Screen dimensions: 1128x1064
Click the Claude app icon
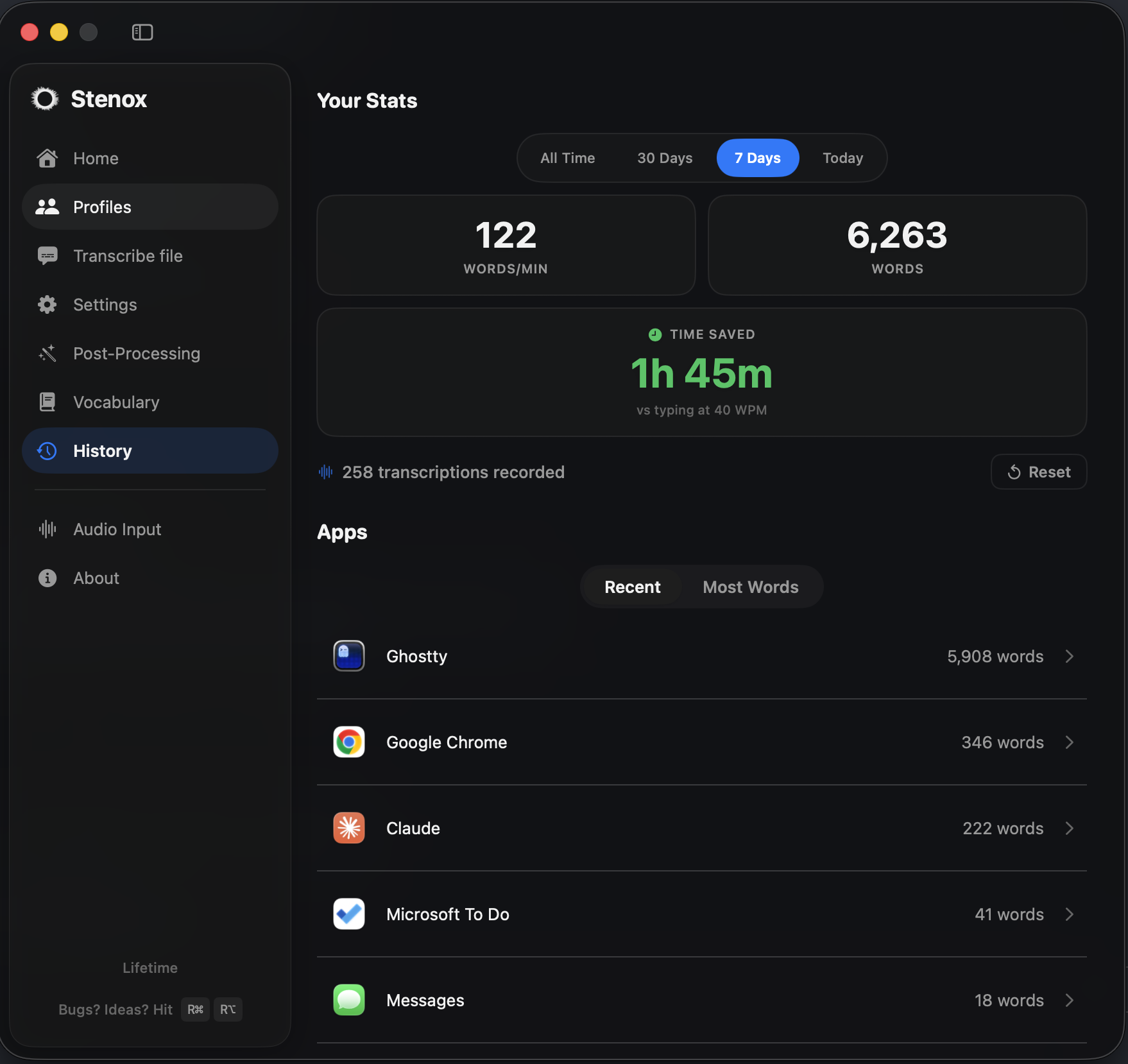(349, 828)
